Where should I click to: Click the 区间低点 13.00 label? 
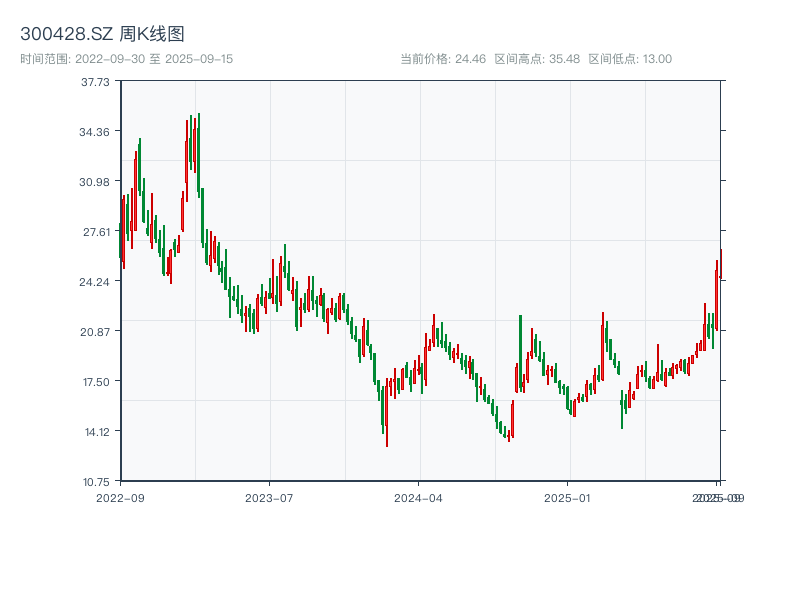pyautogui.click(x=630, y=59)
